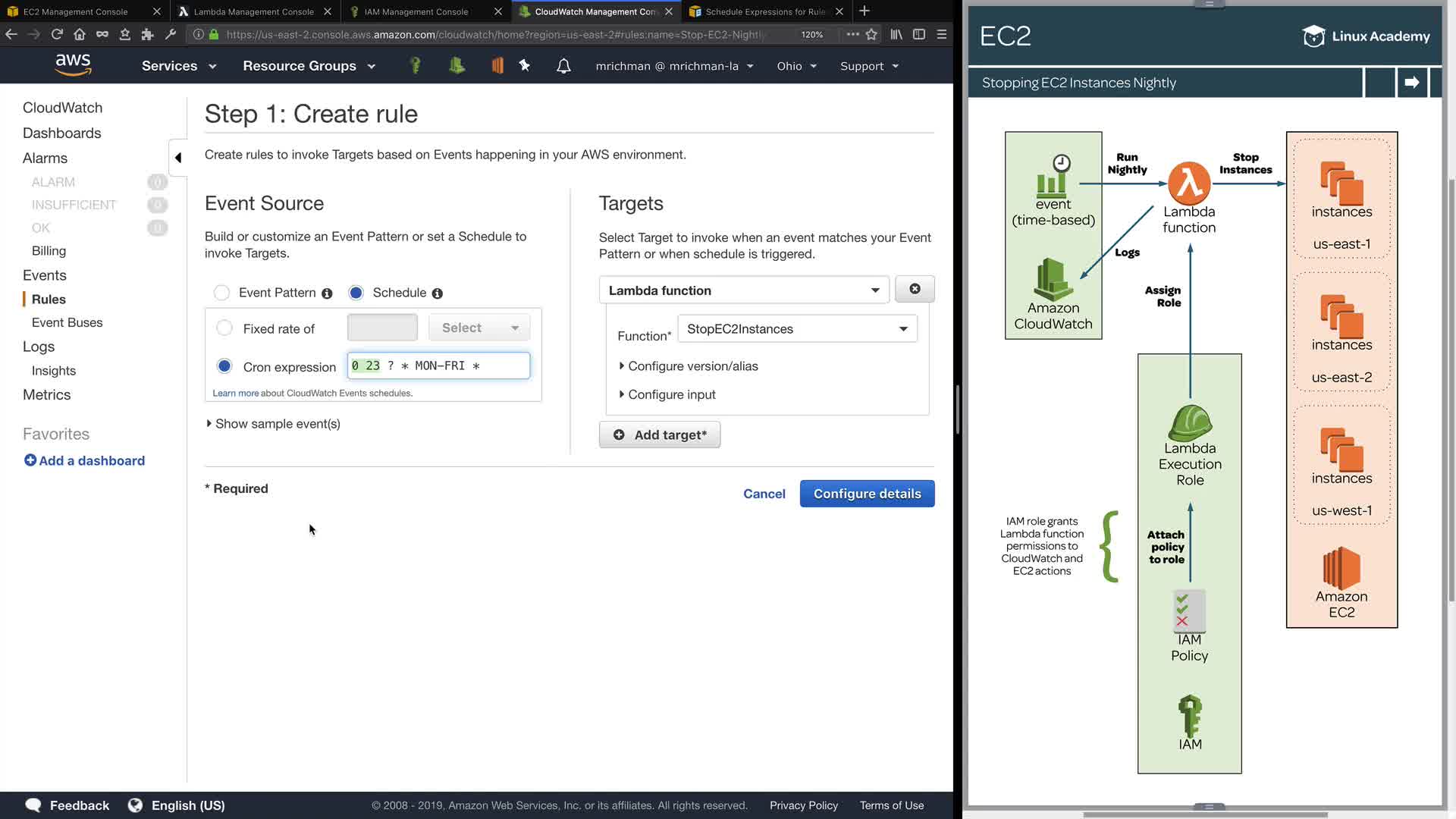
Task: Click the next slide arrow icon
Action: (x=1411, y=83)
